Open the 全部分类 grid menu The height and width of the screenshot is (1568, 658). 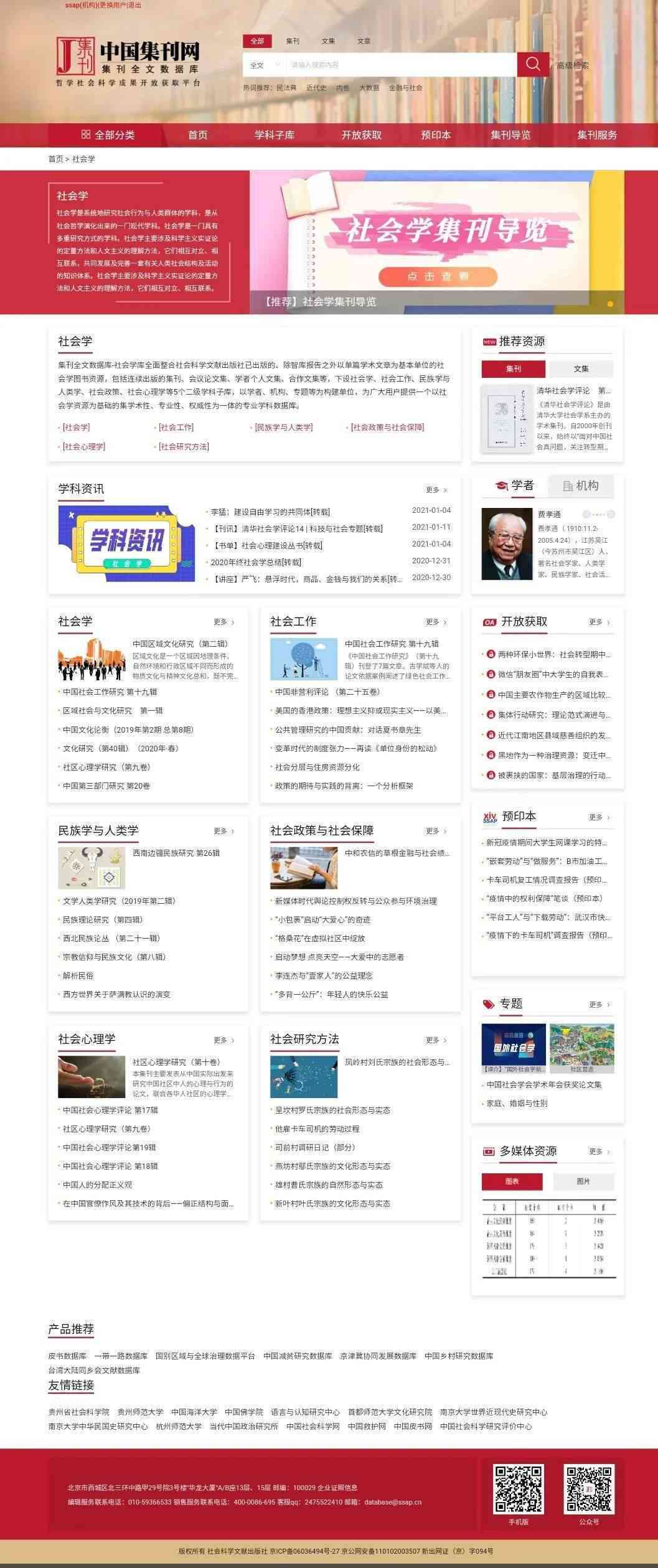tap(108, 135)
